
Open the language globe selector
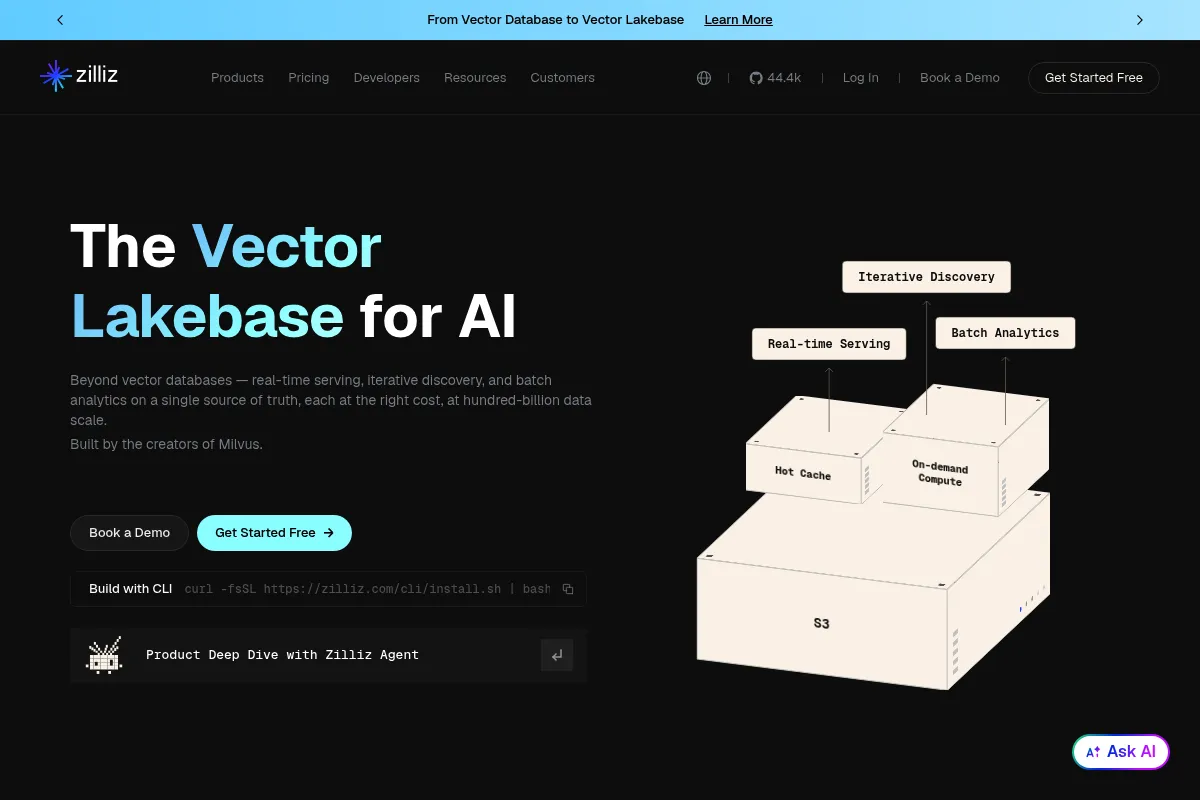tap(704, 78)
